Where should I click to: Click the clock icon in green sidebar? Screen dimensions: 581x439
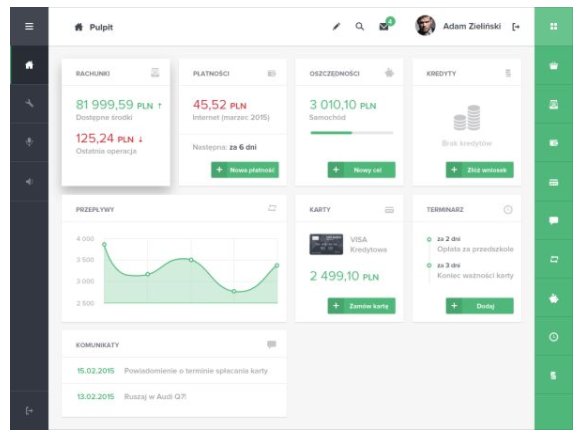coord(553,337)
